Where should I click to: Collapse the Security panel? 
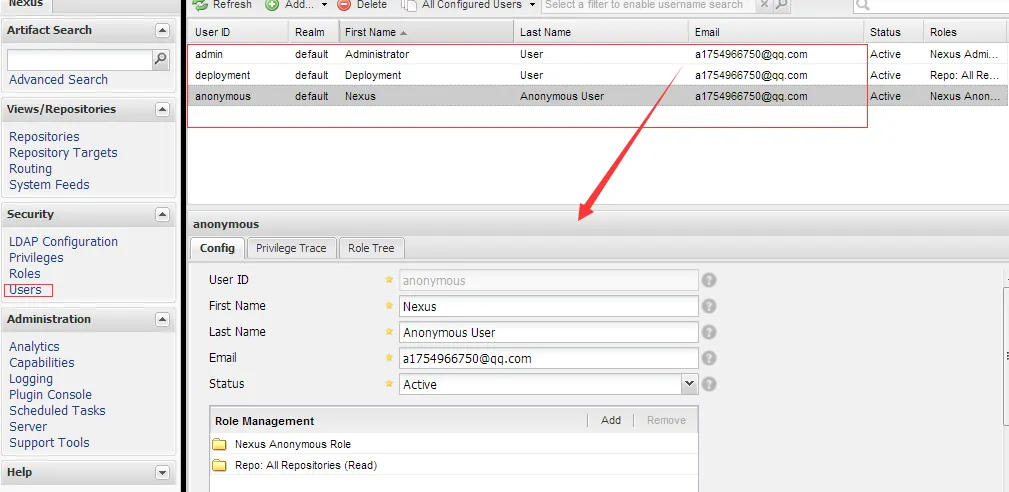point(162,214)
